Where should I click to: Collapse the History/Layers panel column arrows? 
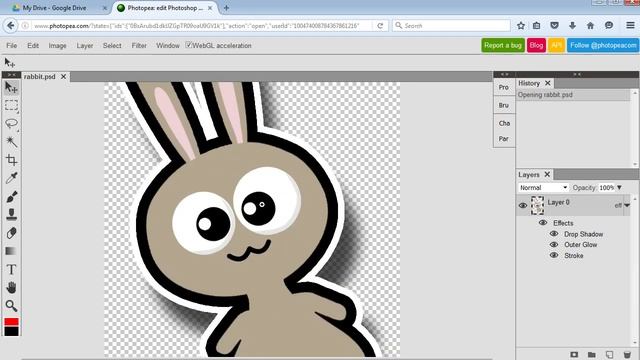pos(577,75)
